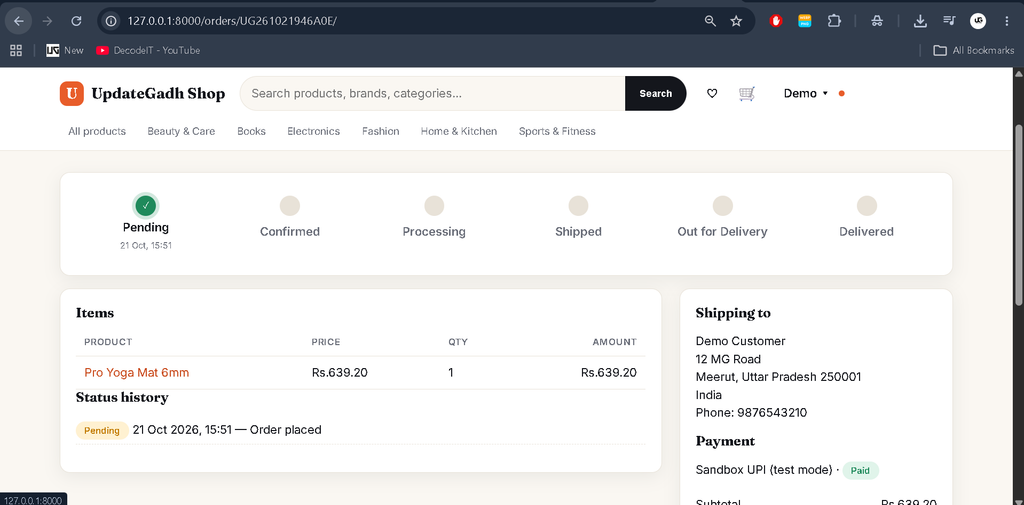The width and height of the screenshot is (1024, 505).
Task: Open the Books category
Action: coord(251,131)
